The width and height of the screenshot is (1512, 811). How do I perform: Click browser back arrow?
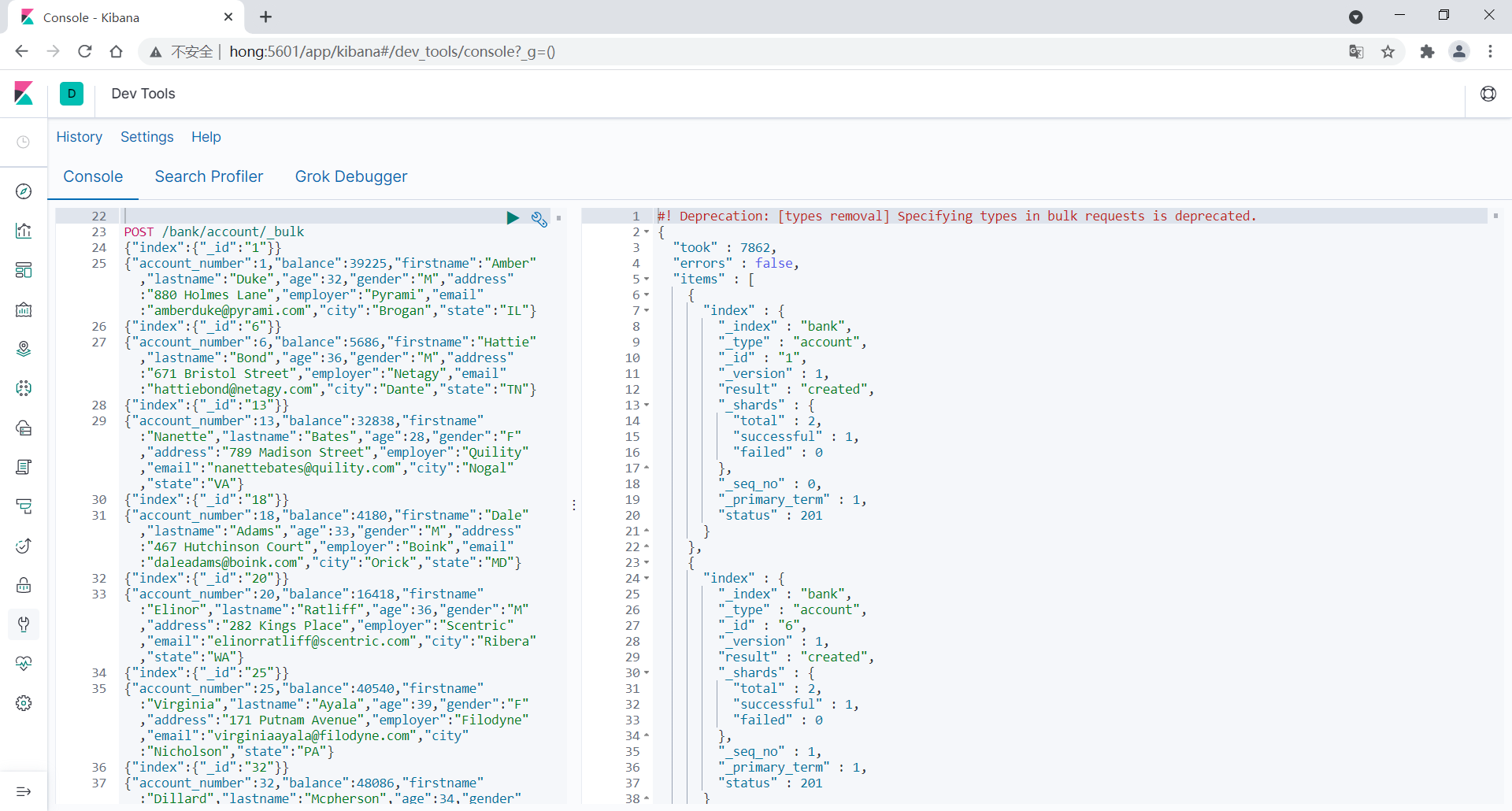22,52
